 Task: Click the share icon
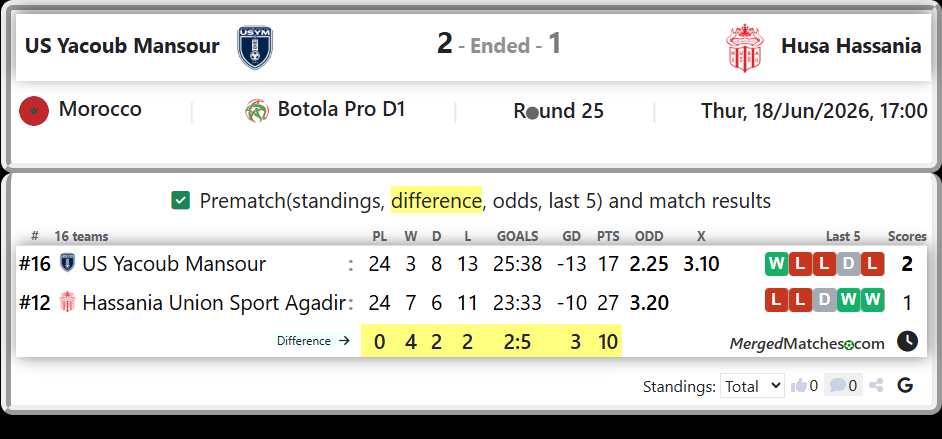[876, 386]
